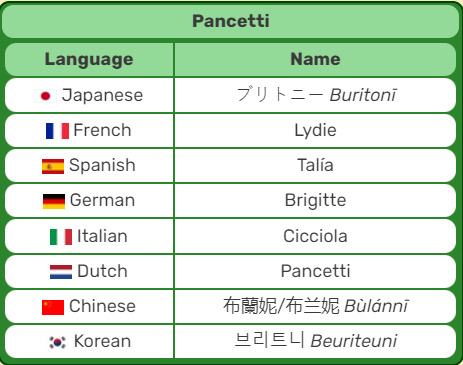Select the German name Brigitte
The image size is (463, 365).
coord(315,201)
